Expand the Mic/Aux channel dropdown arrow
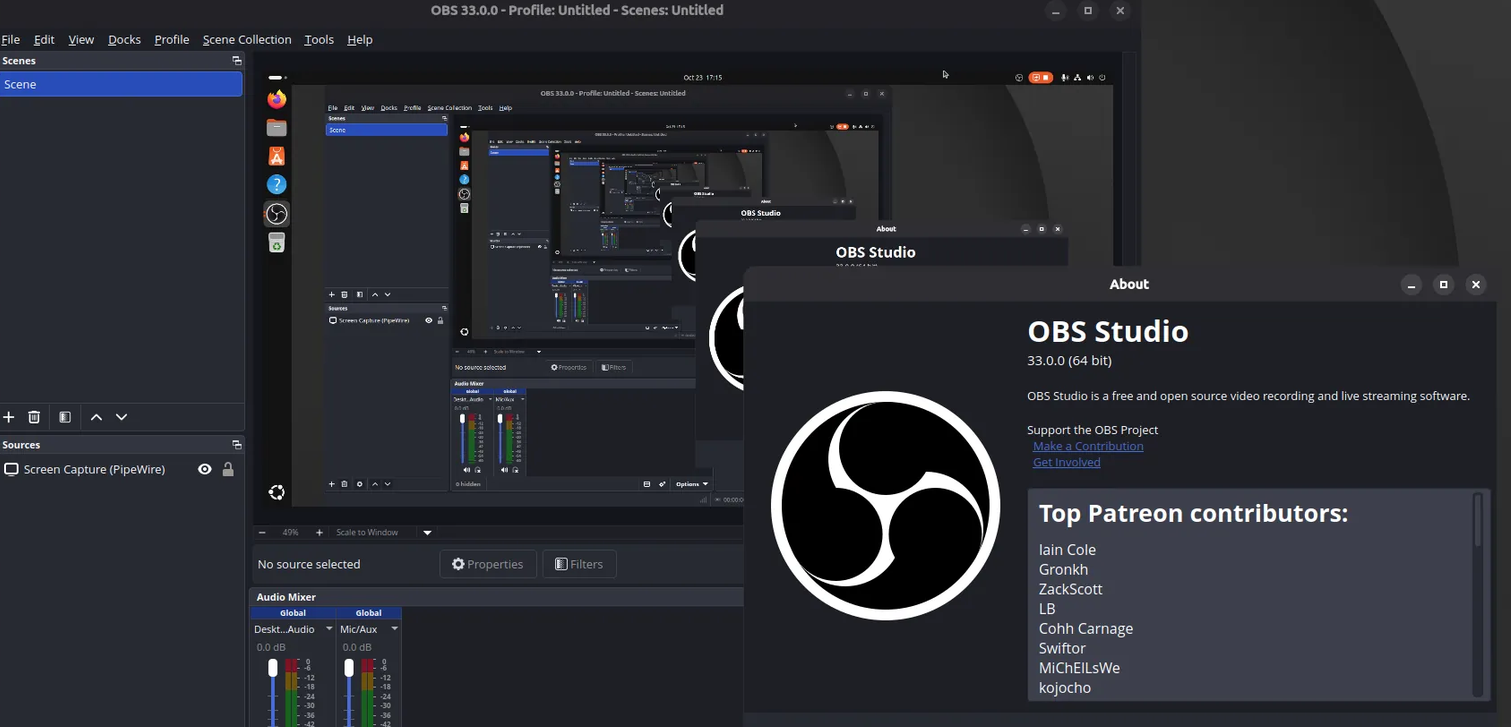Viewport: 1511px width, 727px height. (394, 629)
